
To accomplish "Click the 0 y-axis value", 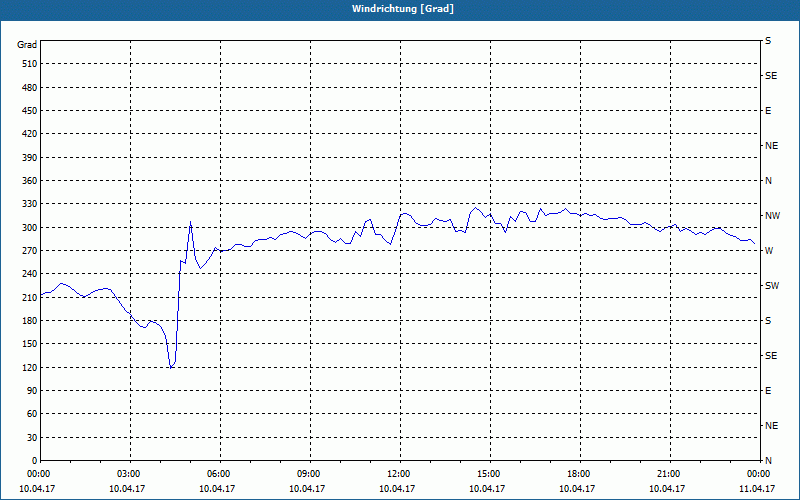I will (x=34, y=461).
